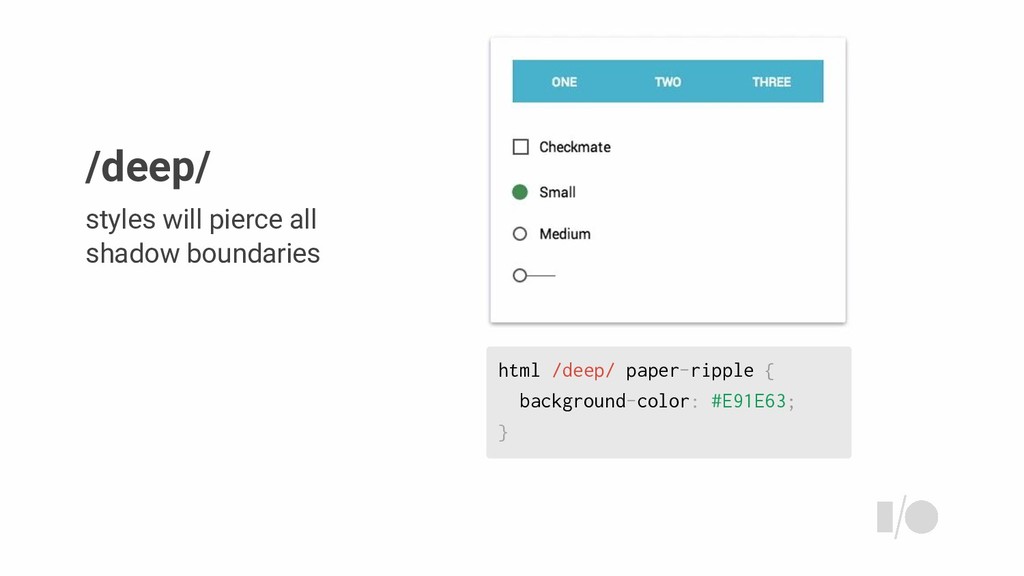1024x576 pixels.
Task: Click the /deep/ heading
Action: pos(148,167)
